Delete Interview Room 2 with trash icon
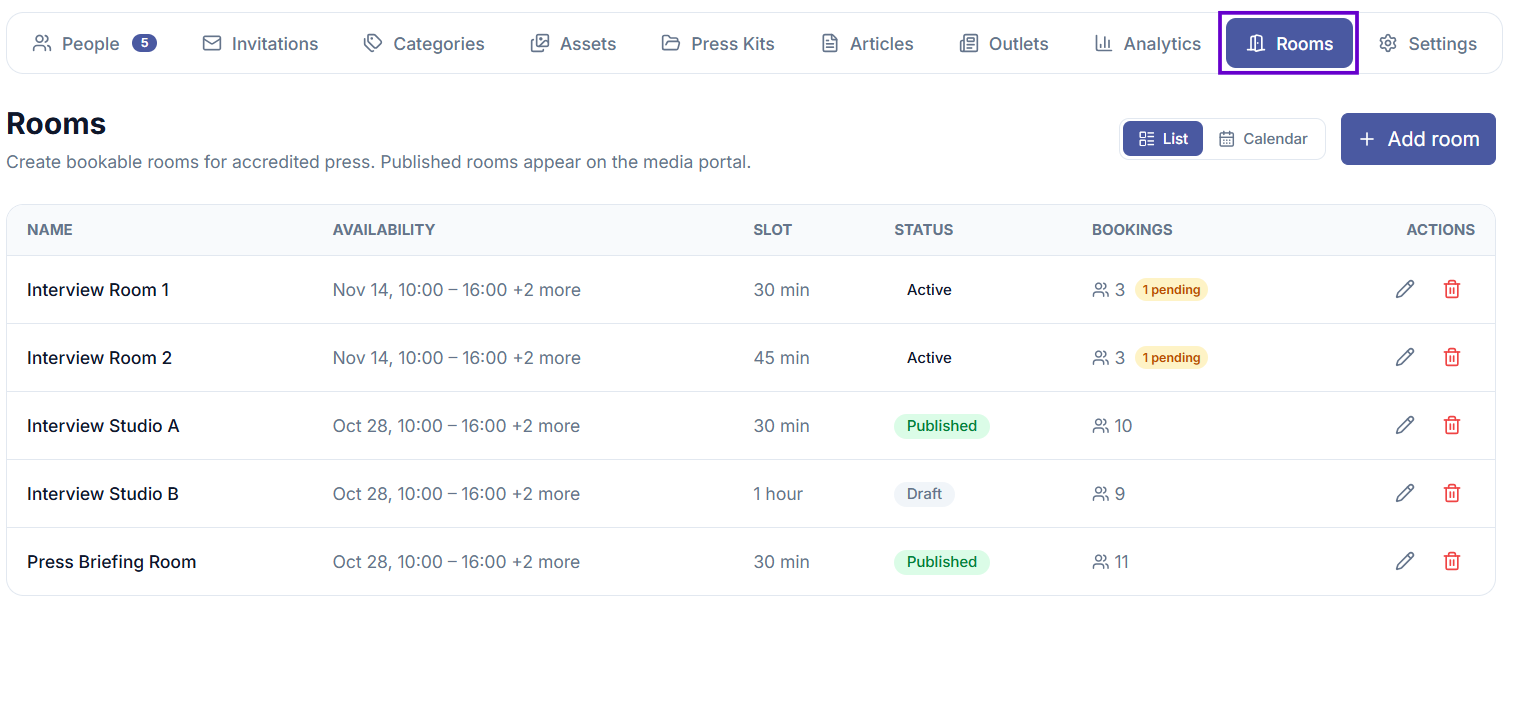The width and height of the screenshot is (1520, 727). 1452,357
